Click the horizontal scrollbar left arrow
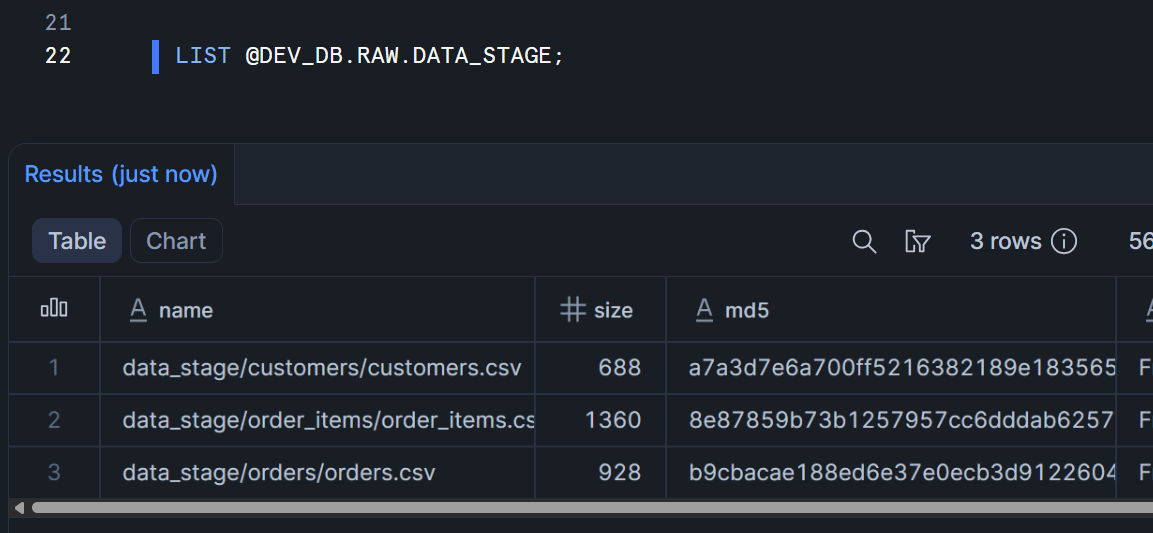Image resolution: width=1153 pixels, height=533 pixels. pyautogui.click(x=18, y=508)
